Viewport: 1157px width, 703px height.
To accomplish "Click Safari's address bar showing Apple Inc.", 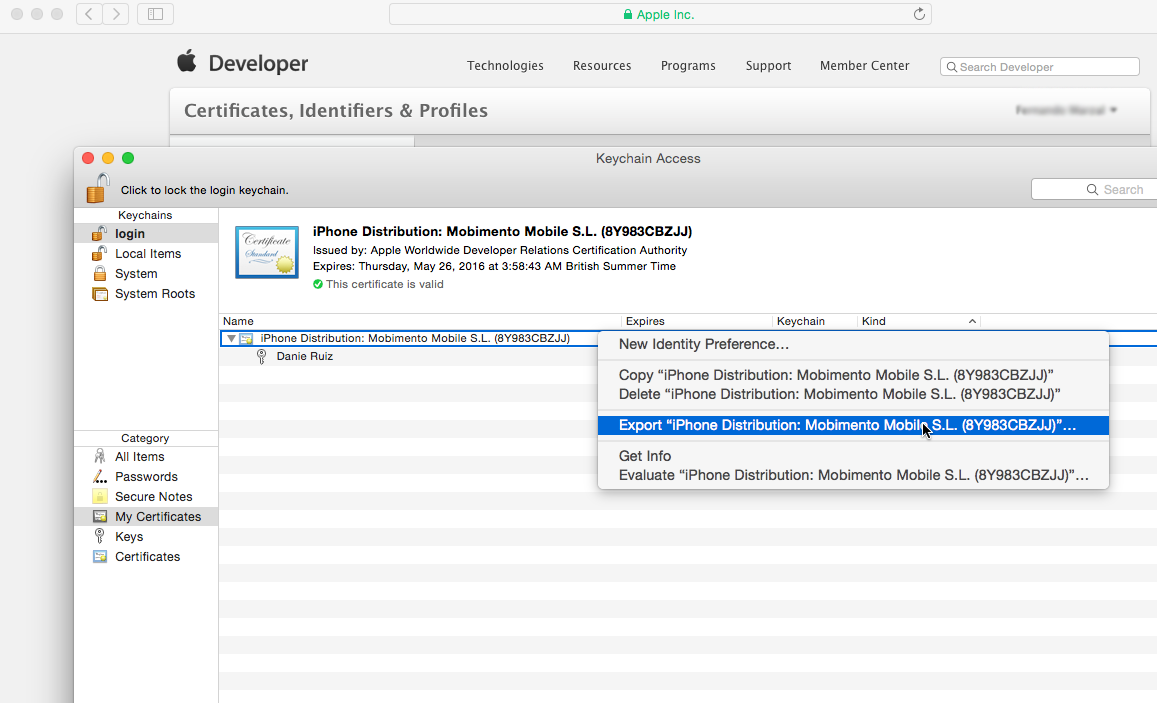I will [660, 14].
